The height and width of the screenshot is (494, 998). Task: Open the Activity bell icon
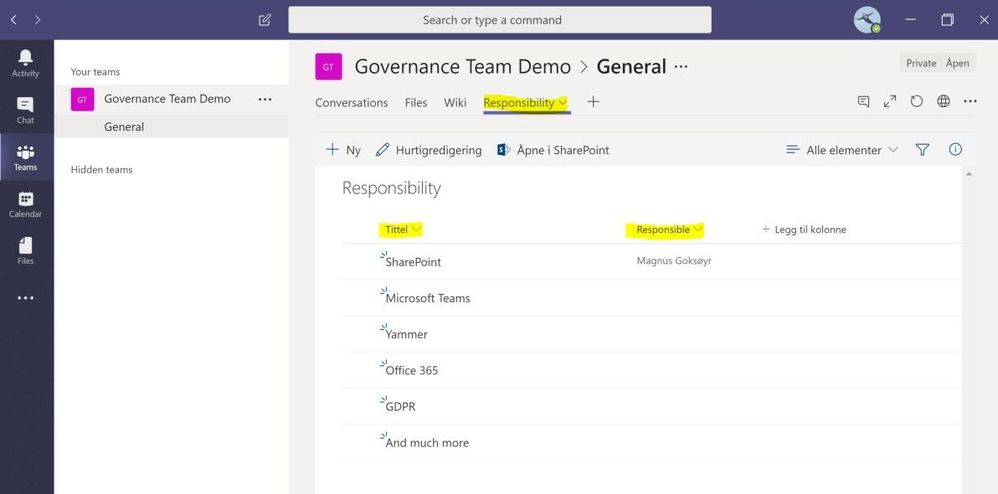(25, 63)
